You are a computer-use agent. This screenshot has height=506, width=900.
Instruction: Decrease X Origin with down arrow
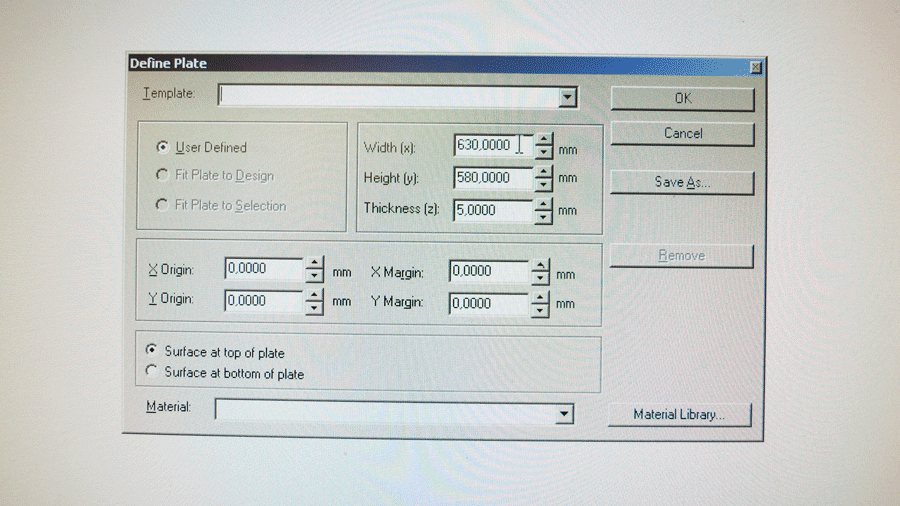point(315,275)
